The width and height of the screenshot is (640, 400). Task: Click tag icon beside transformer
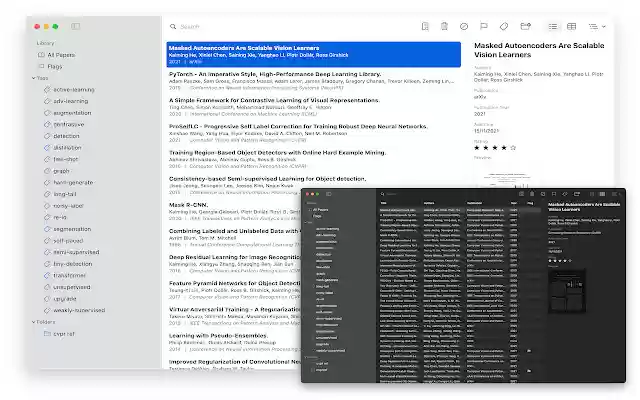tap(47, 276)
